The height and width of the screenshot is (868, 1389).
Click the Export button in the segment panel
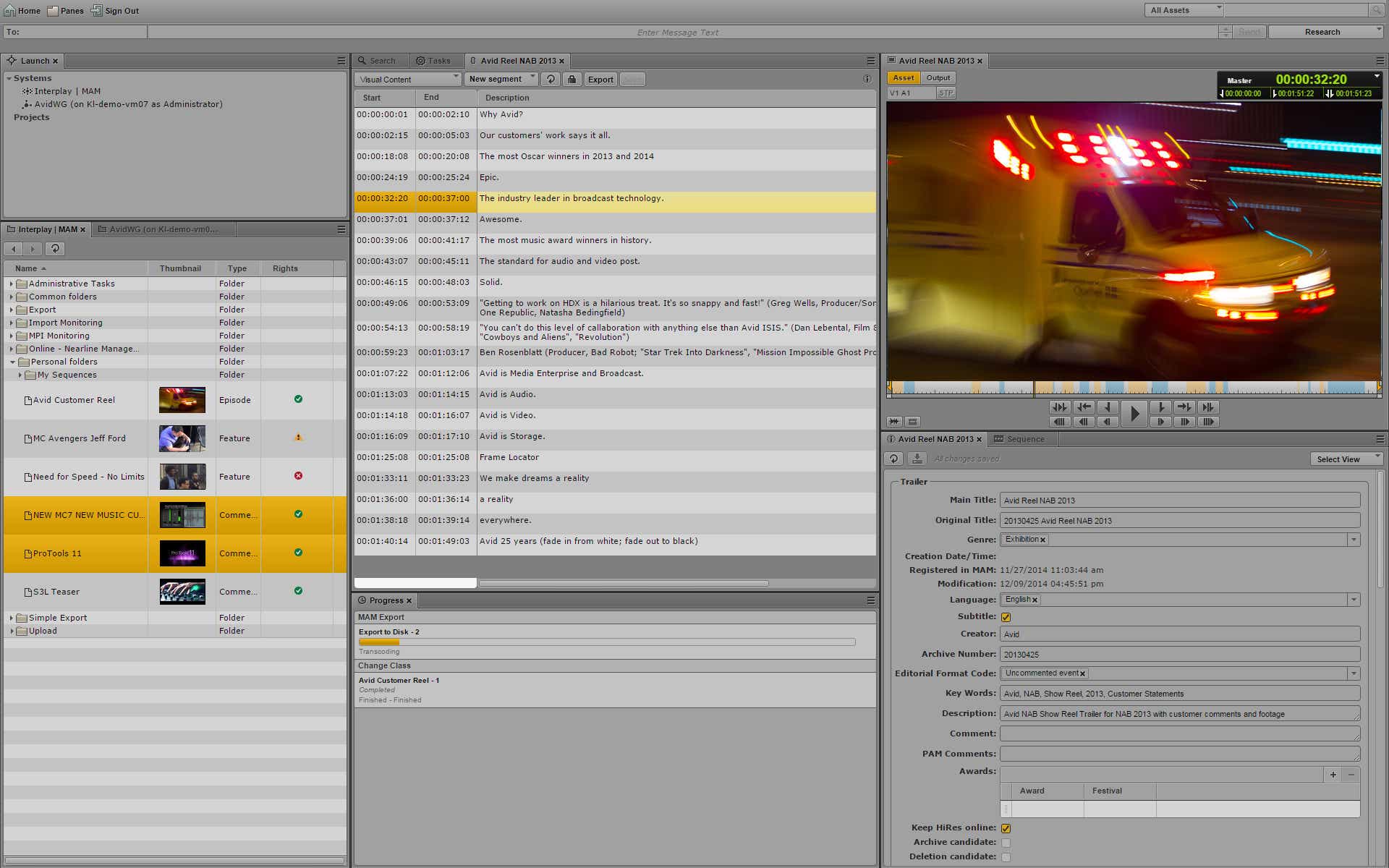[x=600, y=79]
